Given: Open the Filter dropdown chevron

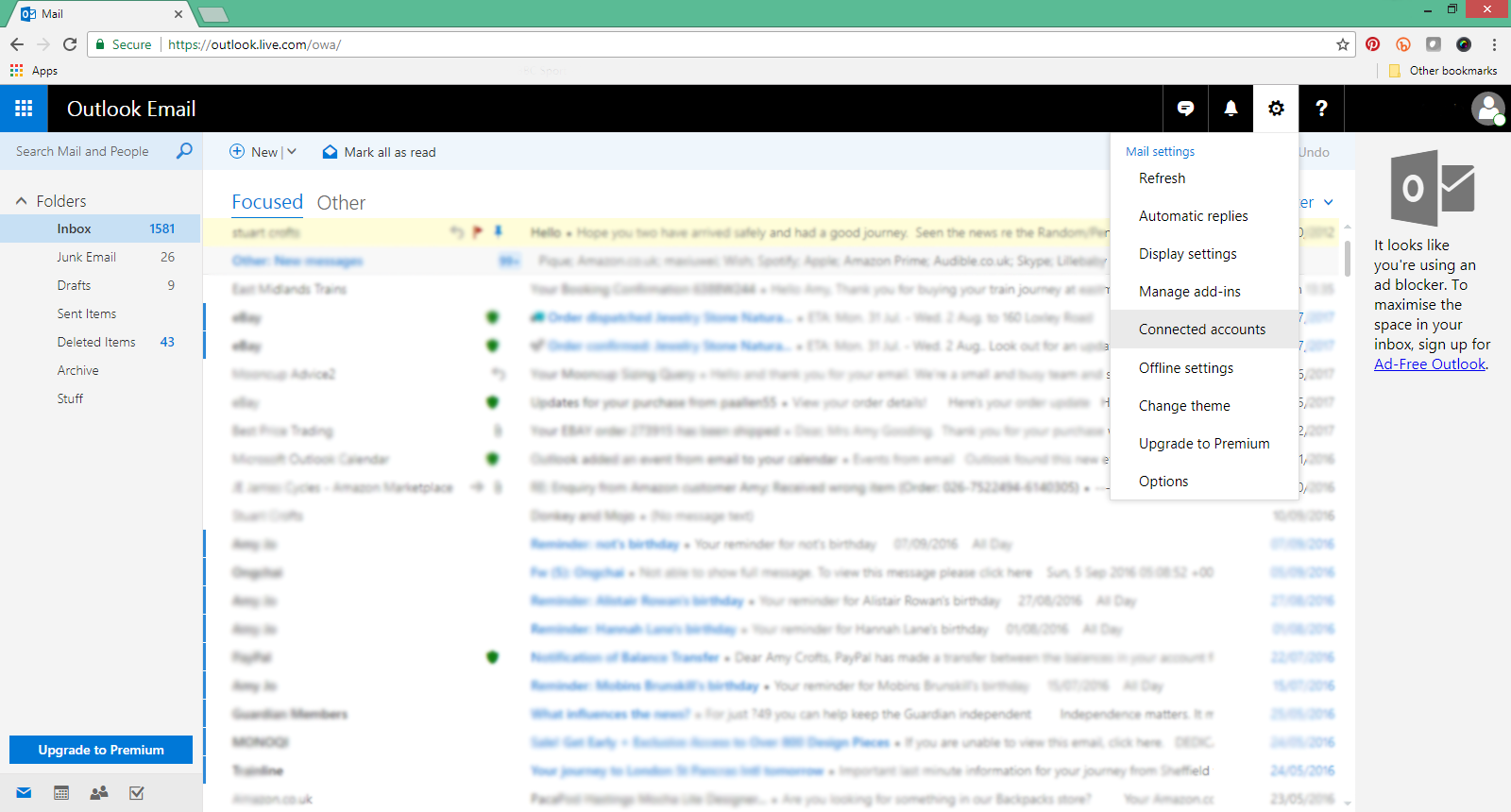Looking at the screenshot, I should tap(1328, 202).
